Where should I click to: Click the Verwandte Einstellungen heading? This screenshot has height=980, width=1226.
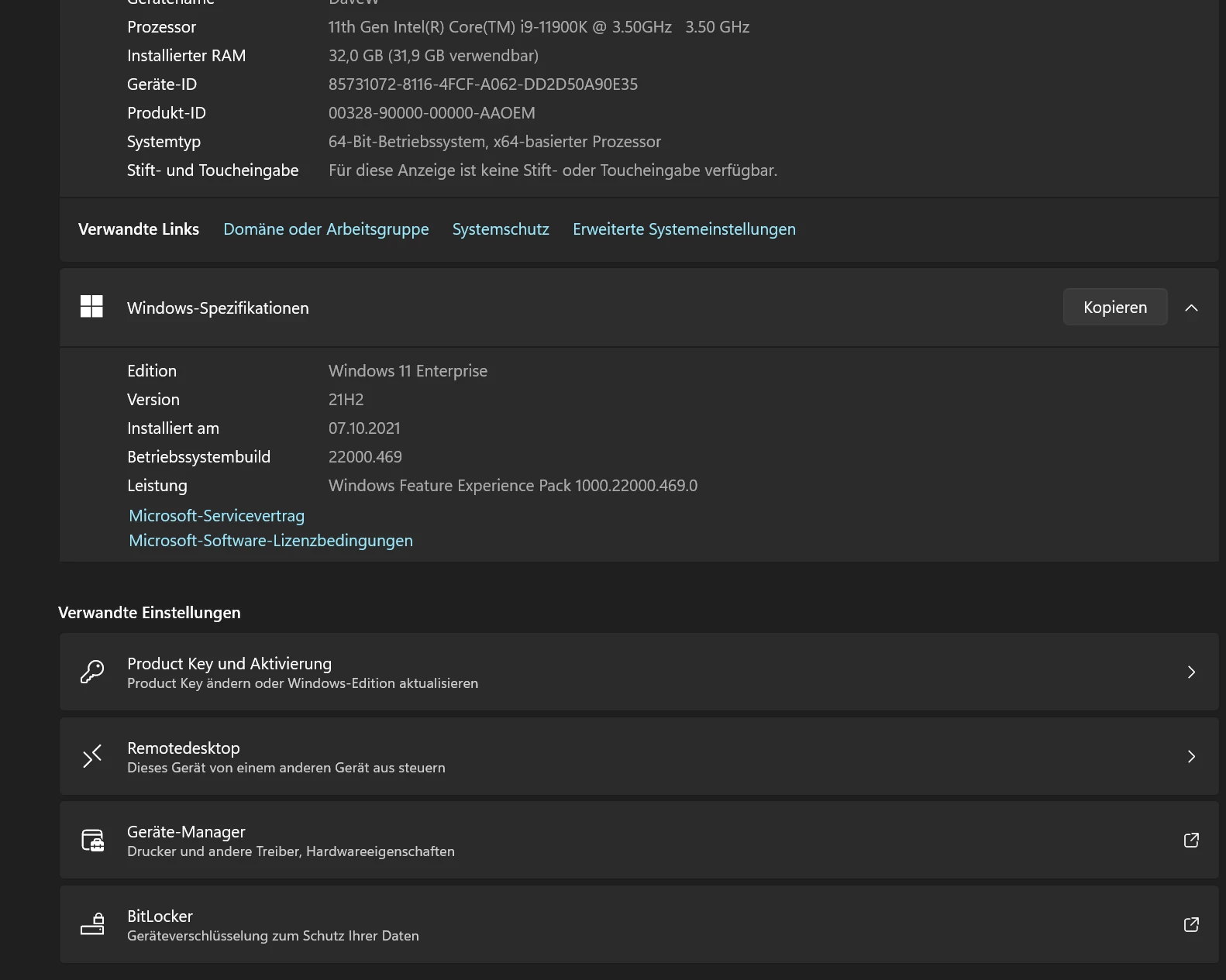click(x=150, y=613)
